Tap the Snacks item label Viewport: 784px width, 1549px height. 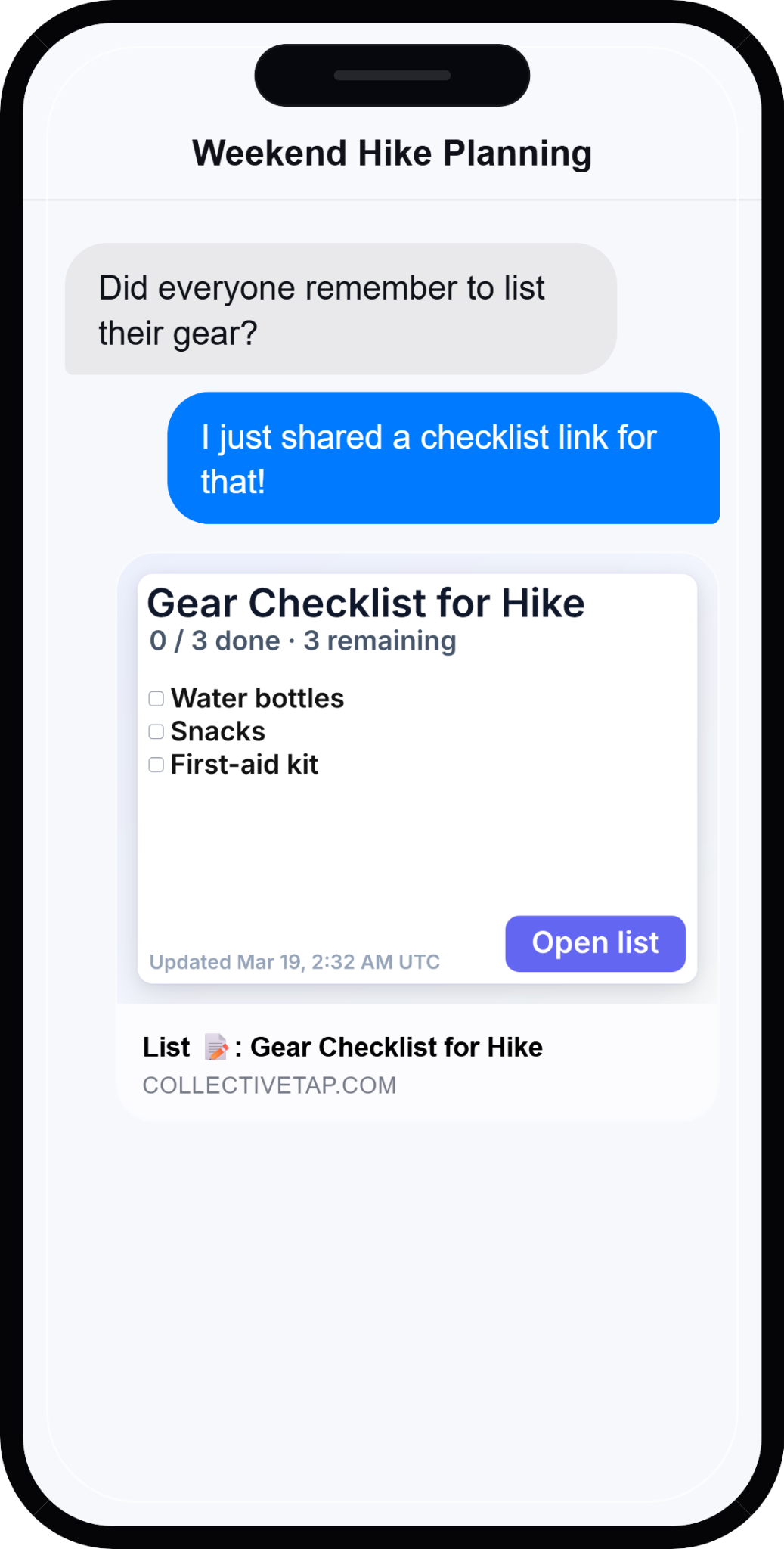[x=217, y=731]
